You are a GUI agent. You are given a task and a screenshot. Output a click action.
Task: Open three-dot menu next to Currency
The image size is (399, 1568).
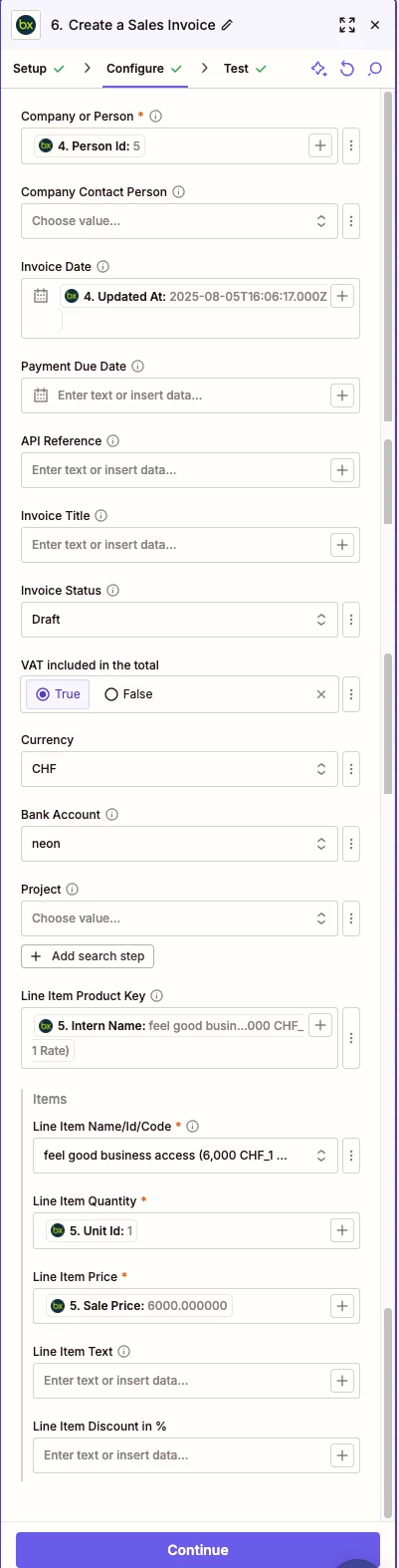[351, 769]
